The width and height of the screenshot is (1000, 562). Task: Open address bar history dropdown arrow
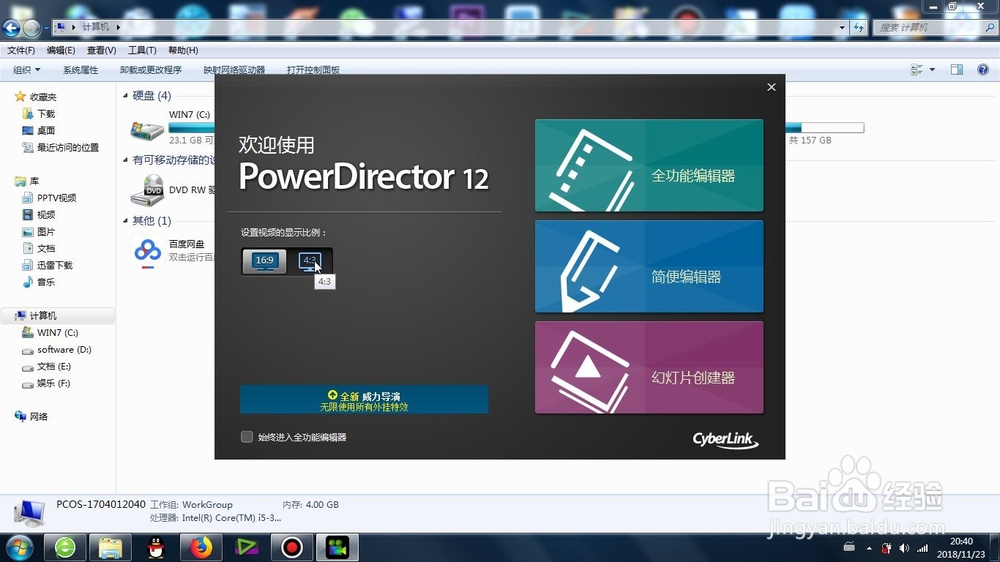(x=842, y=27)
